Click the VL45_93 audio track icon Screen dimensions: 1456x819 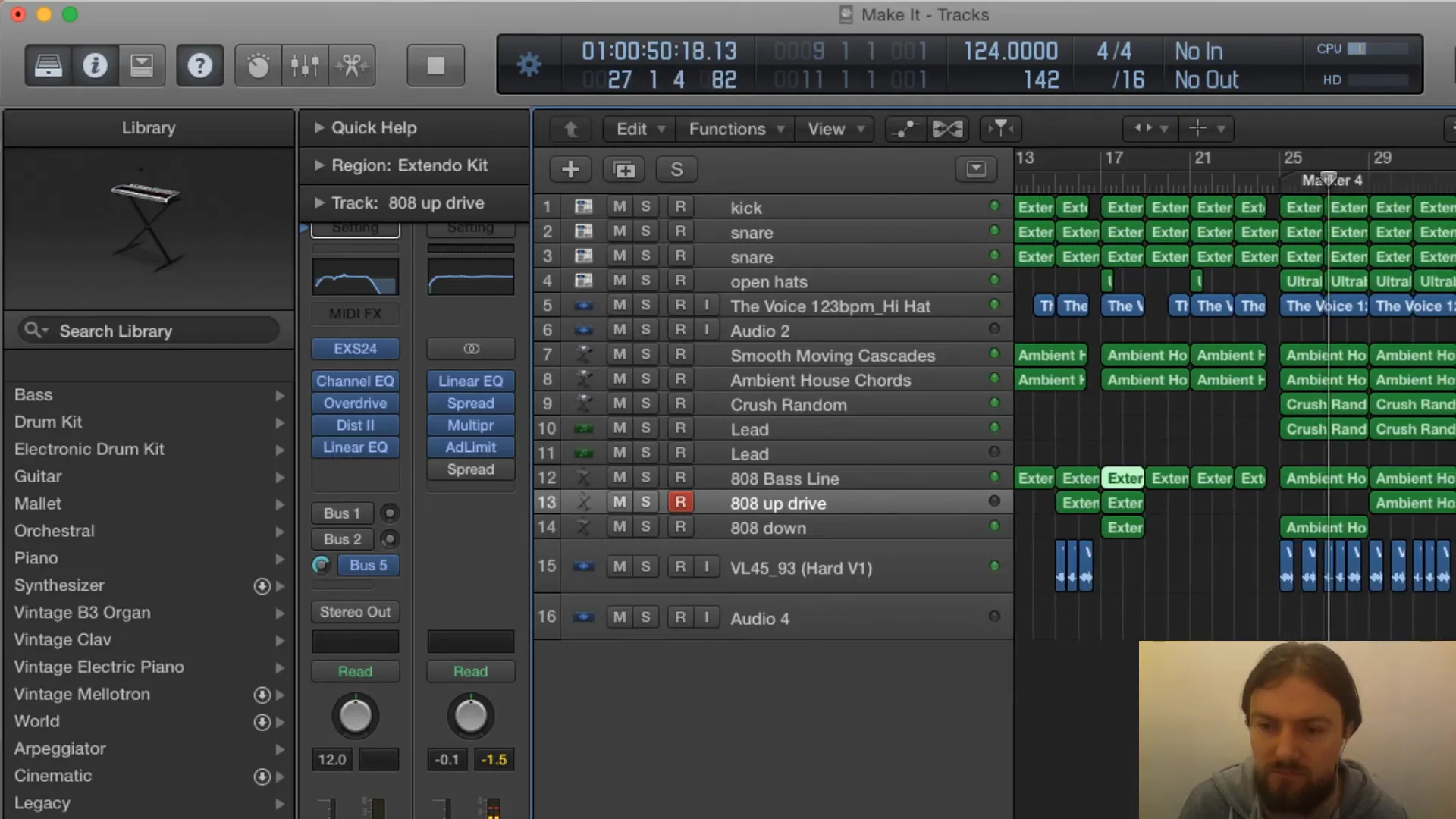pyautogui.click(x=583, y=566)
